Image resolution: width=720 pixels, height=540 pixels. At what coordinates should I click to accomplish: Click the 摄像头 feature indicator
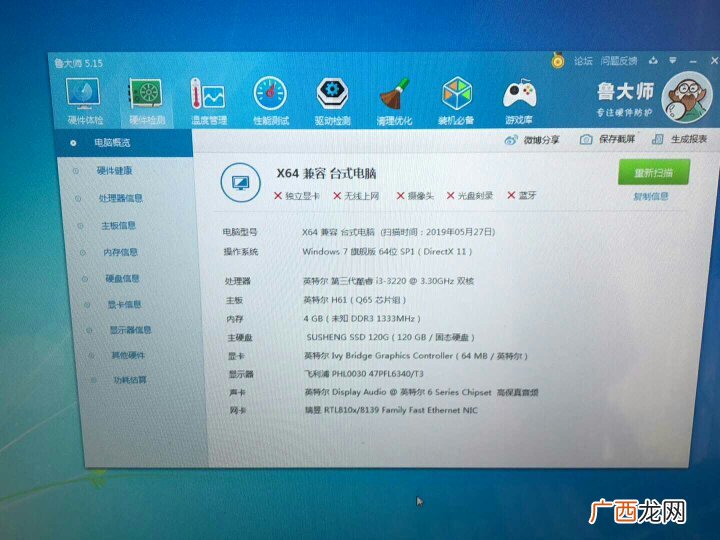coord(415,196)
